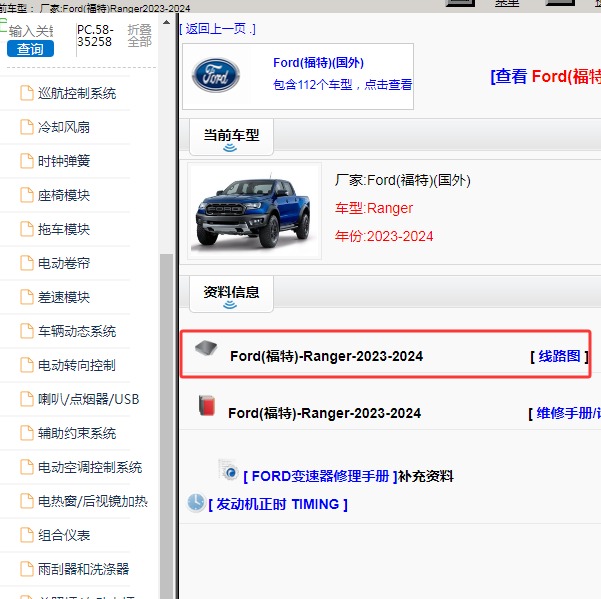Click 折叠全部 to collapse all

pyautogui.click(x=140, y=36)
